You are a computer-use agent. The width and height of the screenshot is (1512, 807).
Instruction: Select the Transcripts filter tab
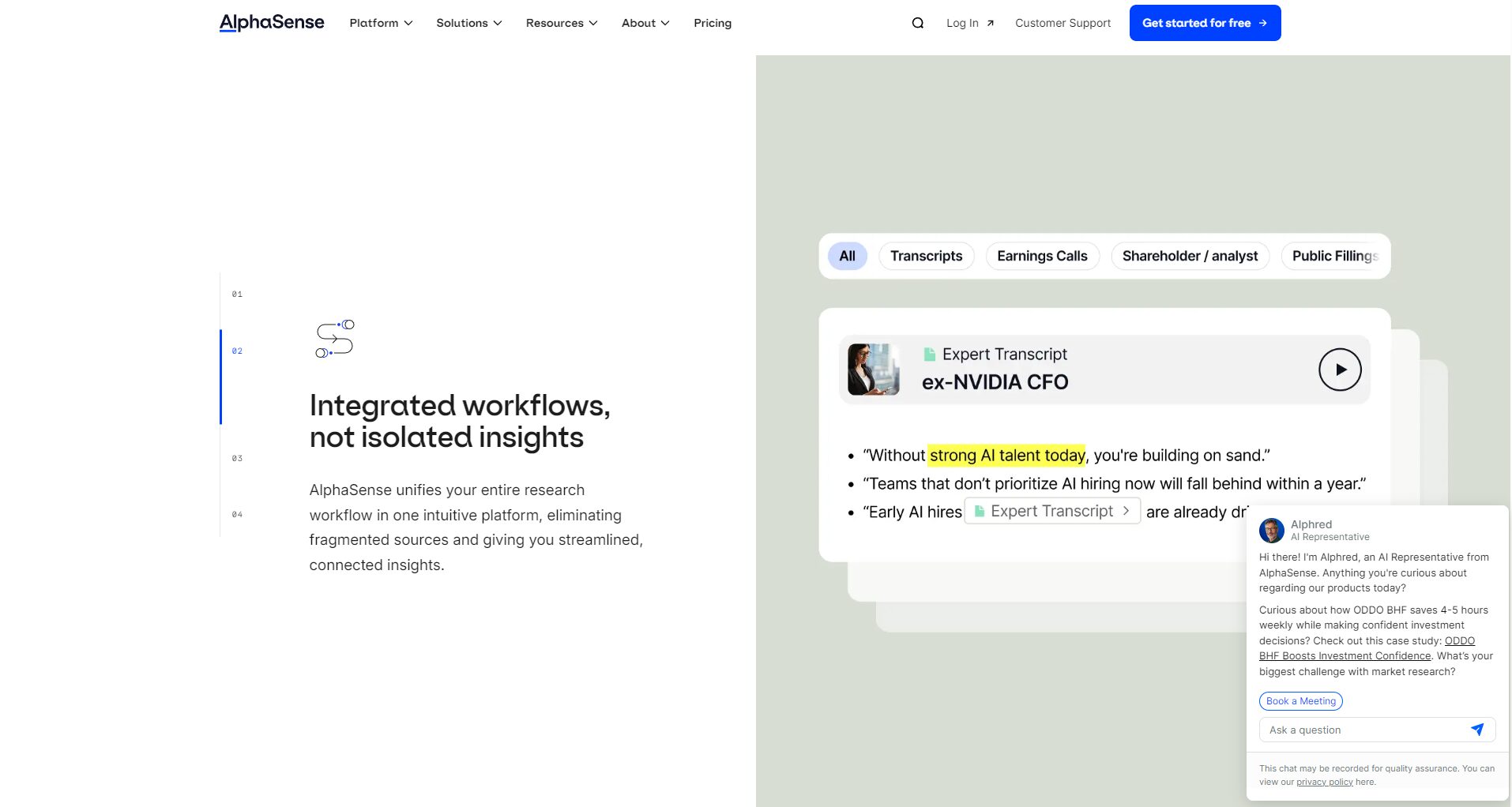tap(926, 256)
